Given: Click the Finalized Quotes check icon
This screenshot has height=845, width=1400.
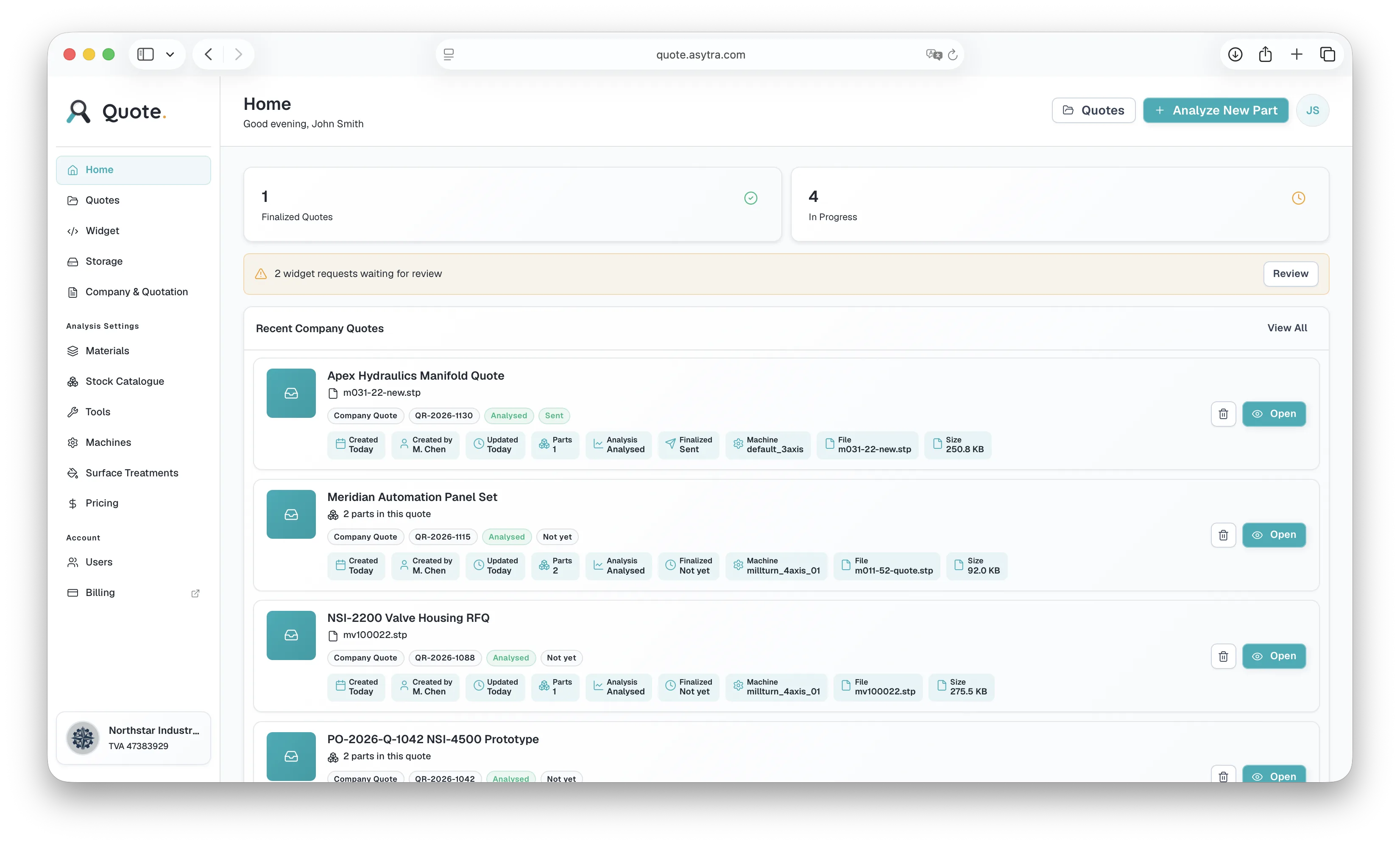Looking at the screenshot, I should pos(750,198).
